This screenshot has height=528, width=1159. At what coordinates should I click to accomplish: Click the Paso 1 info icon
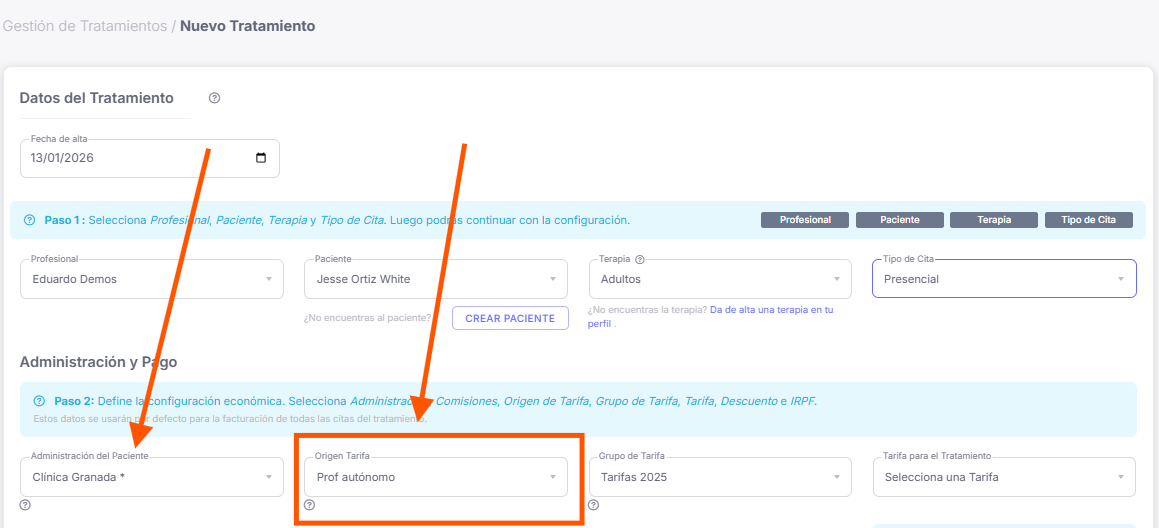tap(29, 220)
